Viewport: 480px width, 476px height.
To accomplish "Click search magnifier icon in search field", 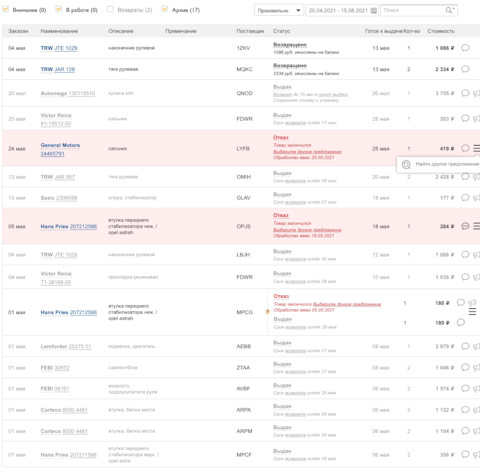I will [x=450, y=10].
